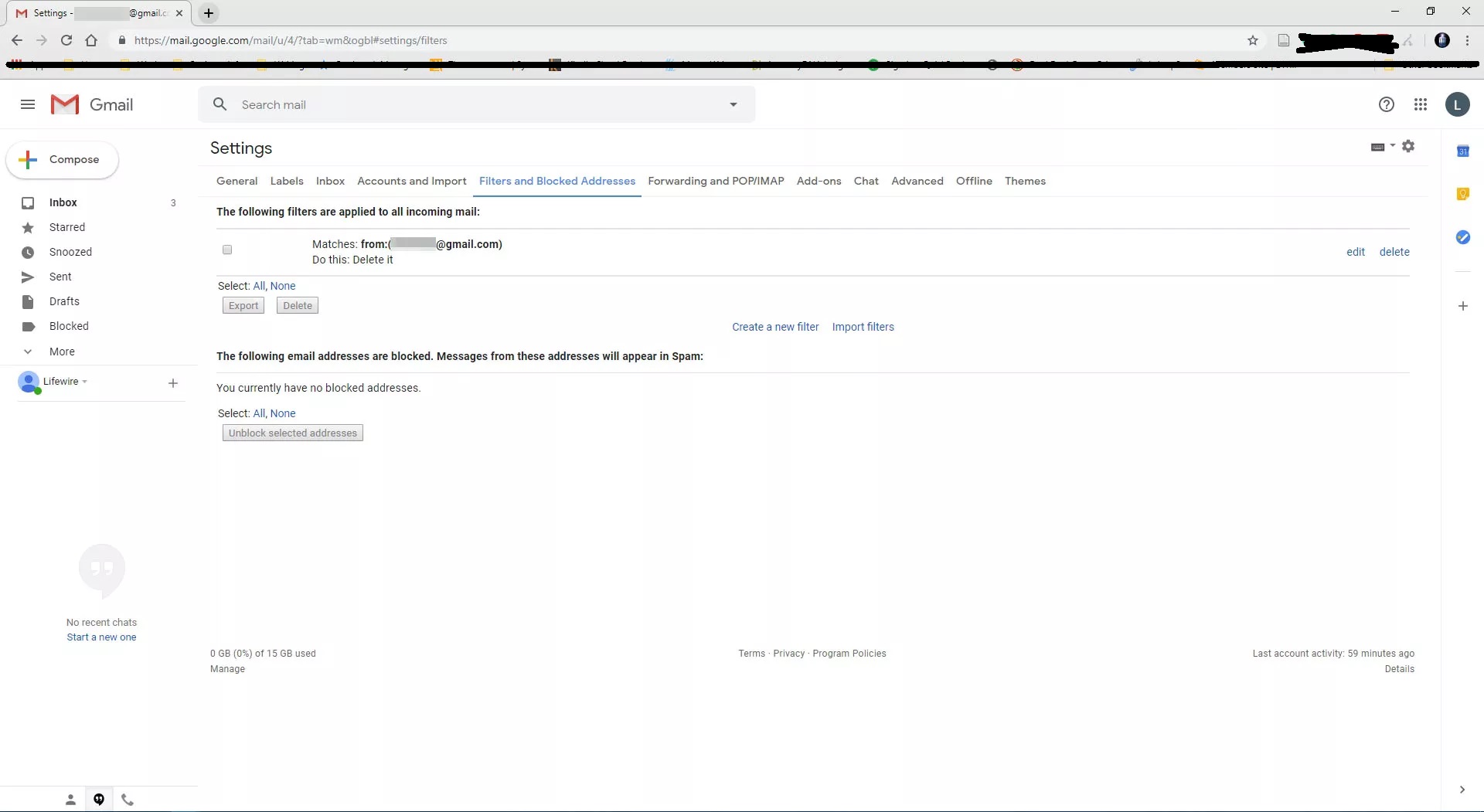Viewport: 1484px width, 812px height.
Task: Click the phone call icon
Action: pyautogui.click(x=128, y=800)
